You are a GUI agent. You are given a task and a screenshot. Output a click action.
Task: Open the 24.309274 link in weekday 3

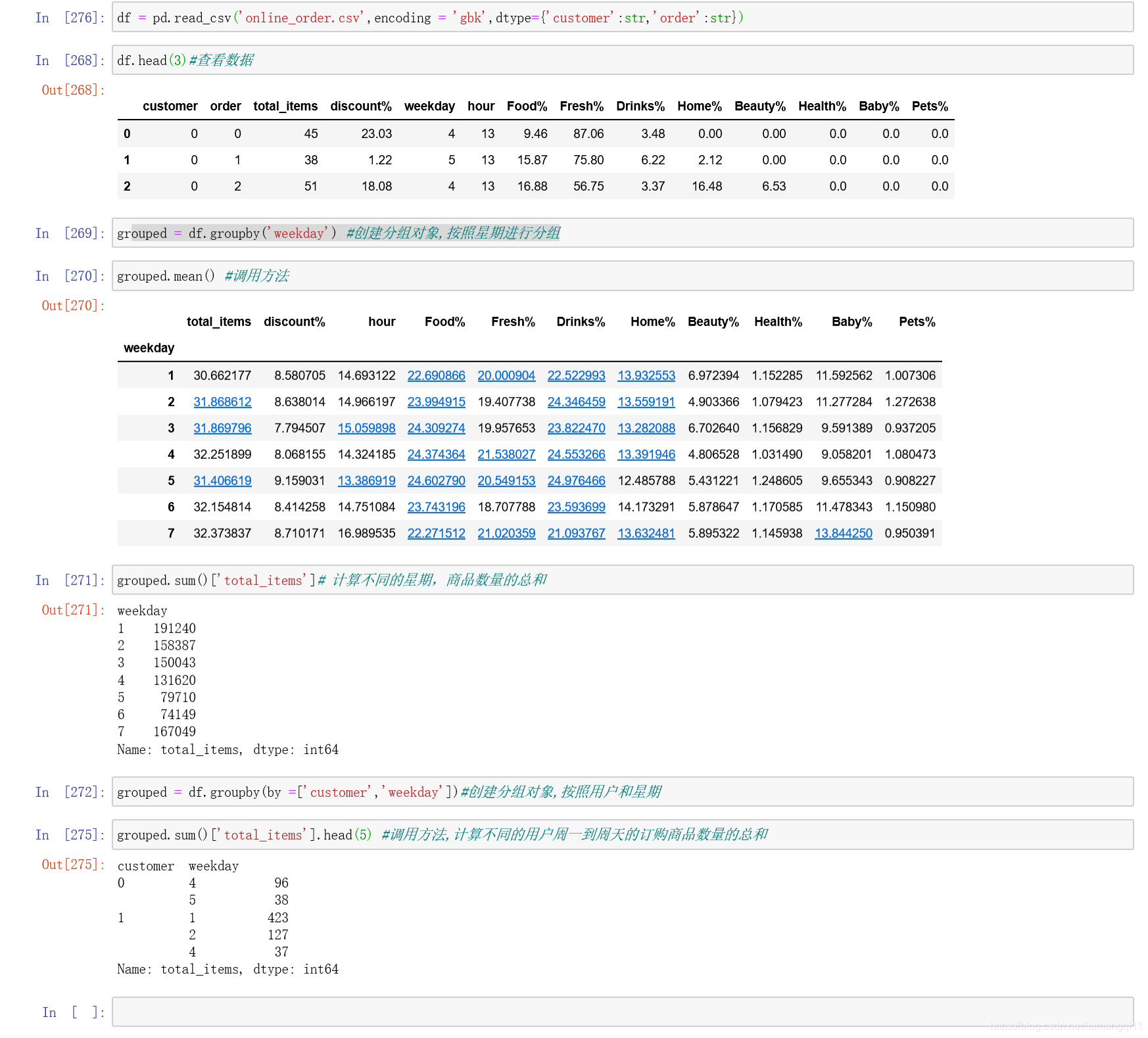click(436, 428)
